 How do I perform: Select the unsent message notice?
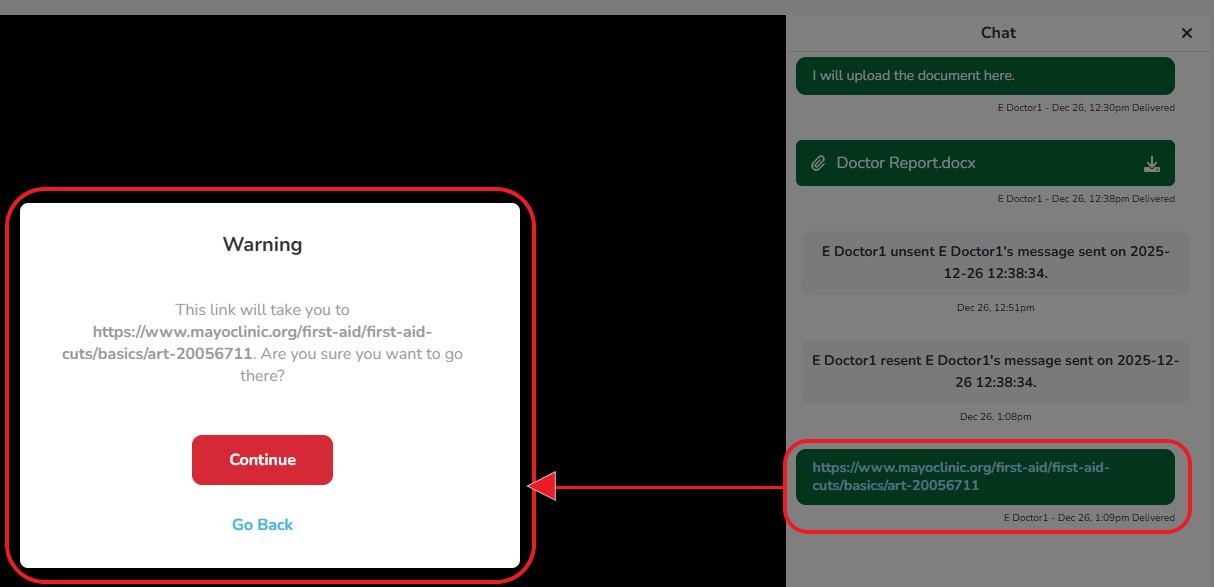(x=995, y=262)
